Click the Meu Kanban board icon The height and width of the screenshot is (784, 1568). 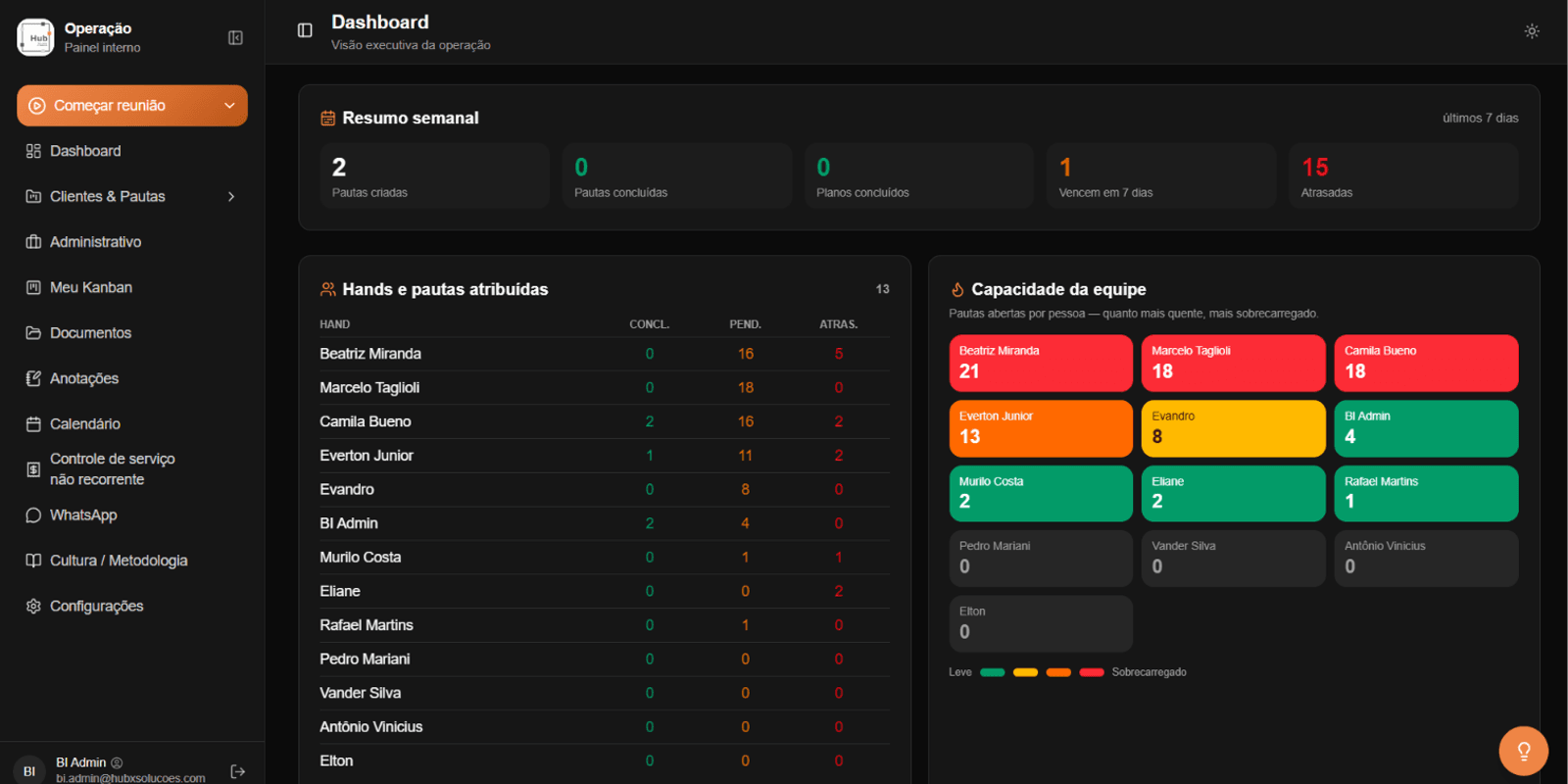pyautogui.click(x=33, y=287)
